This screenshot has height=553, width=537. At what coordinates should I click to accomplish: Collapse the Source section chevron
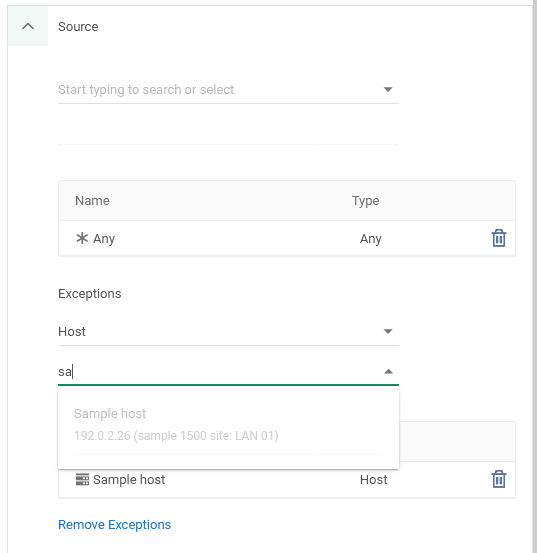tap(28, 26)
